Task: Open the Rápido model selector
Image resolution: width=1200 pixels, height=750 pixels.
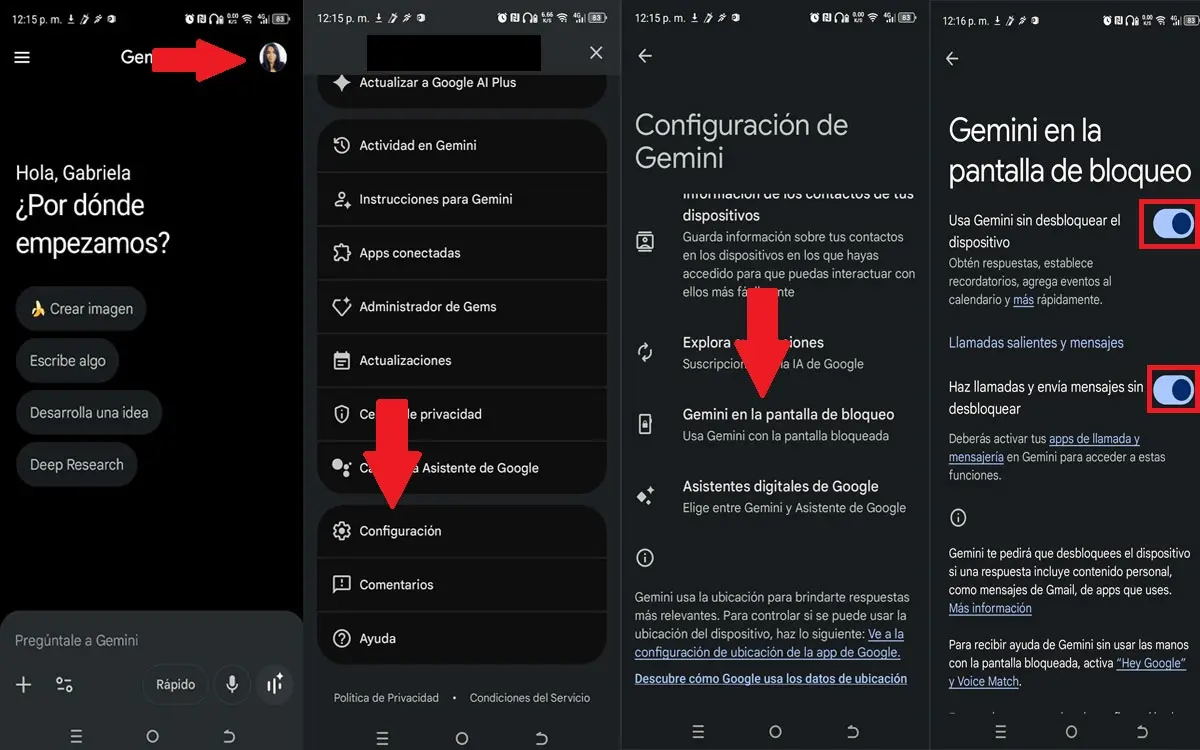Action: pos(175,684)
